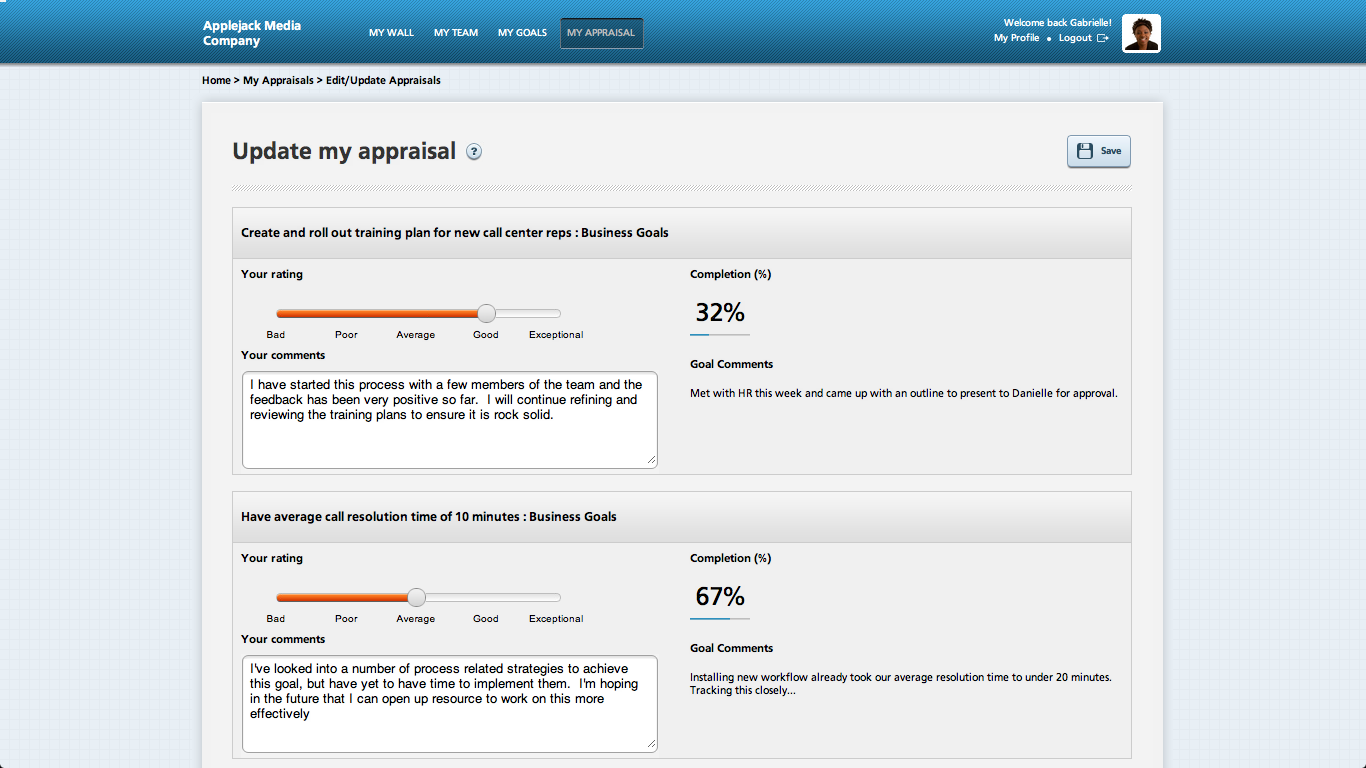Open the My Profile link
The image size is (1366, 768).
[x=1016, y=38]
